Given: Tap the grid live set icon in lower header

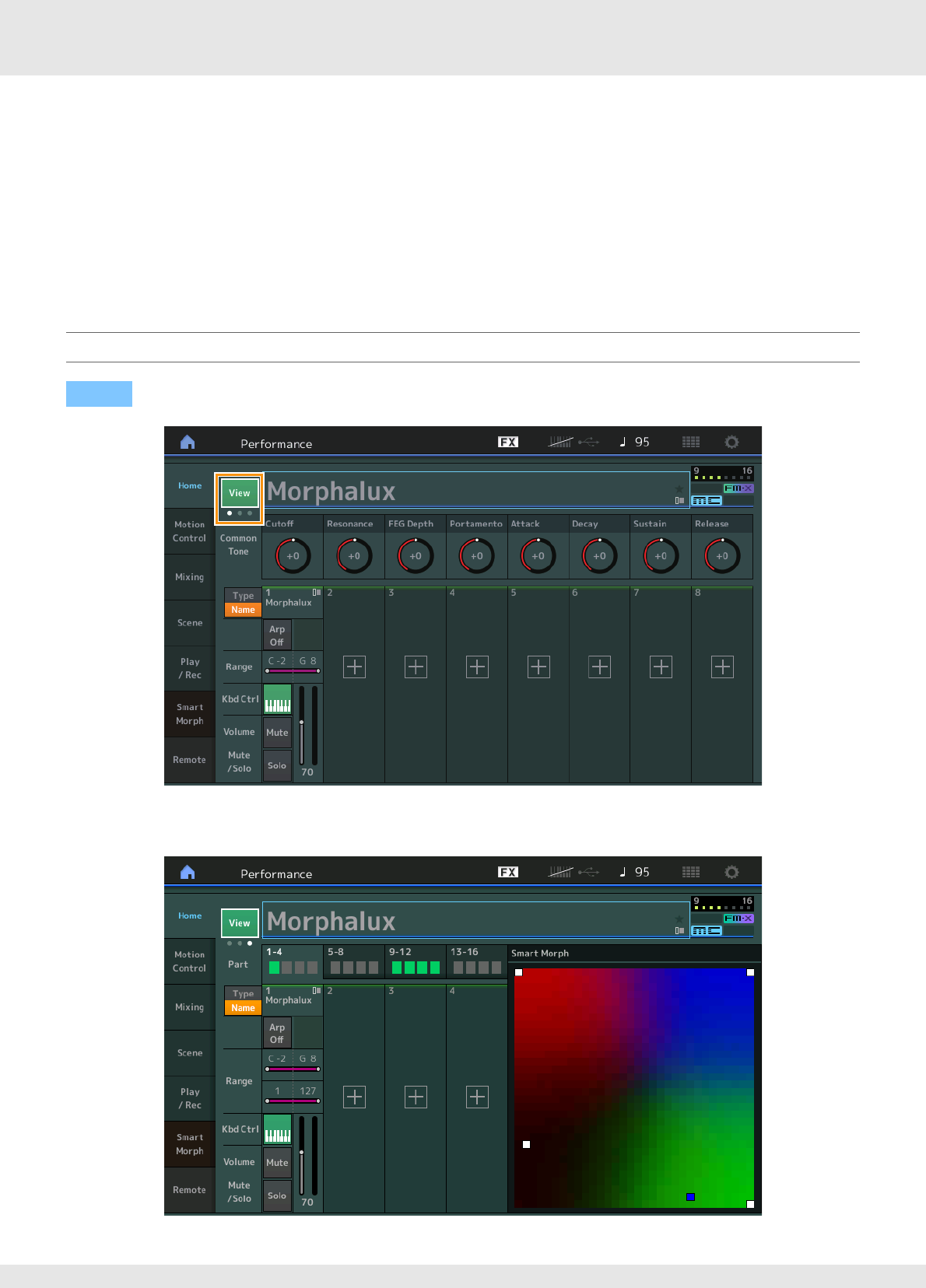Looking at the screenshot, I should (691, 872).
